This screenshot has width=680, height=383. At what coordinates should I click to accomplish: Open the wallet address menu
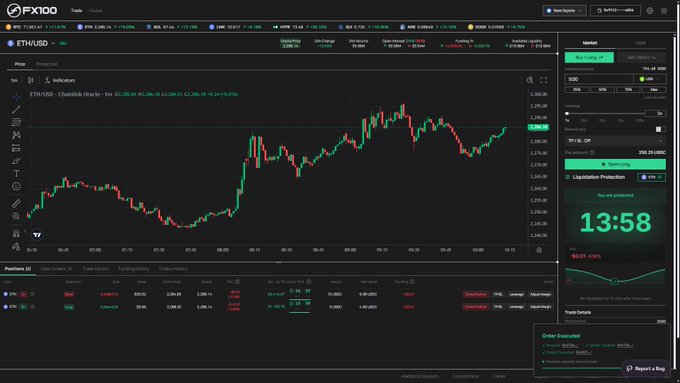click(615, 10)
